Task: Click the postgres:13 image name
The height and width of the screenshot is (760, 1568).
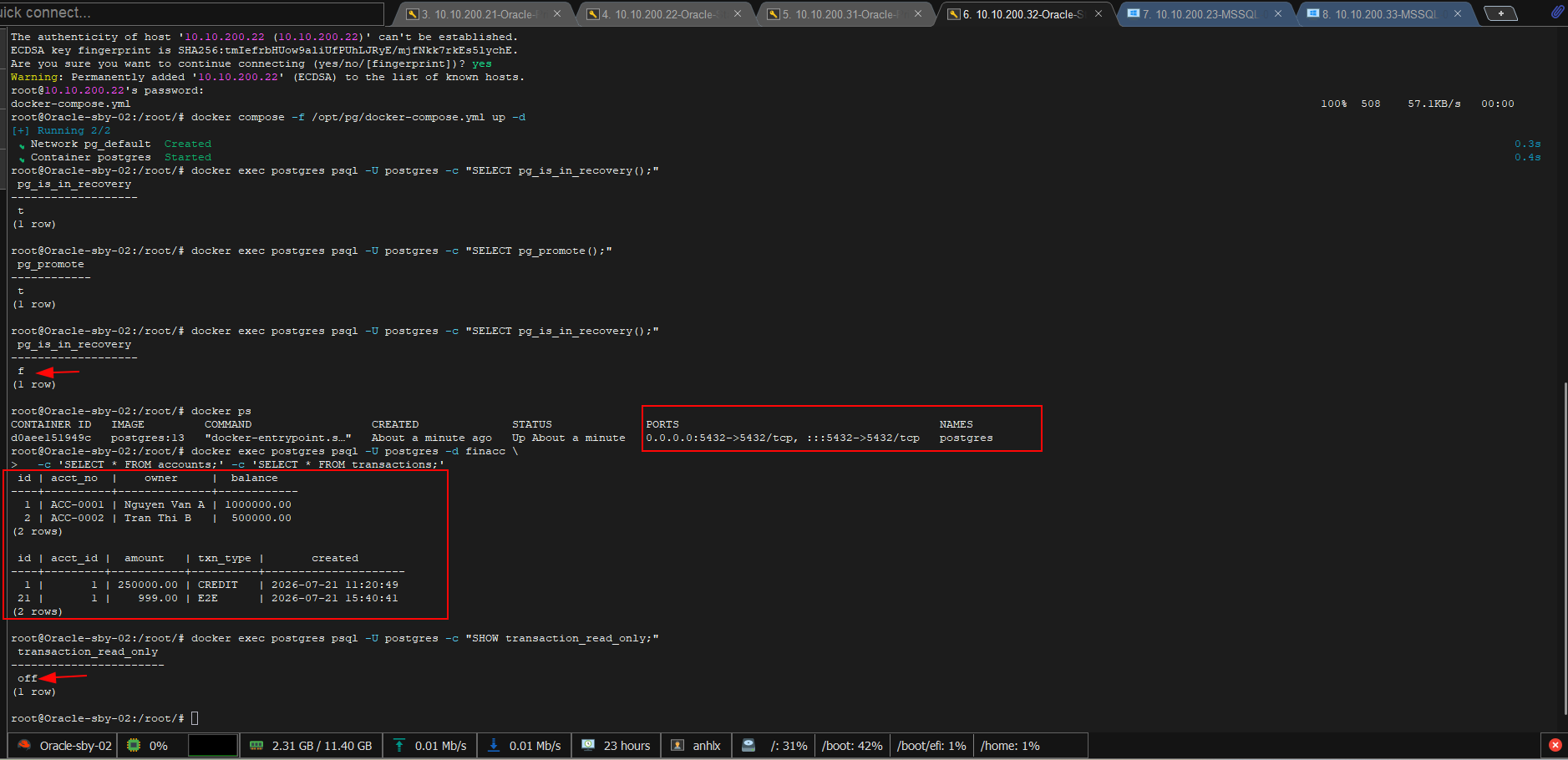Action: [148, 438]
